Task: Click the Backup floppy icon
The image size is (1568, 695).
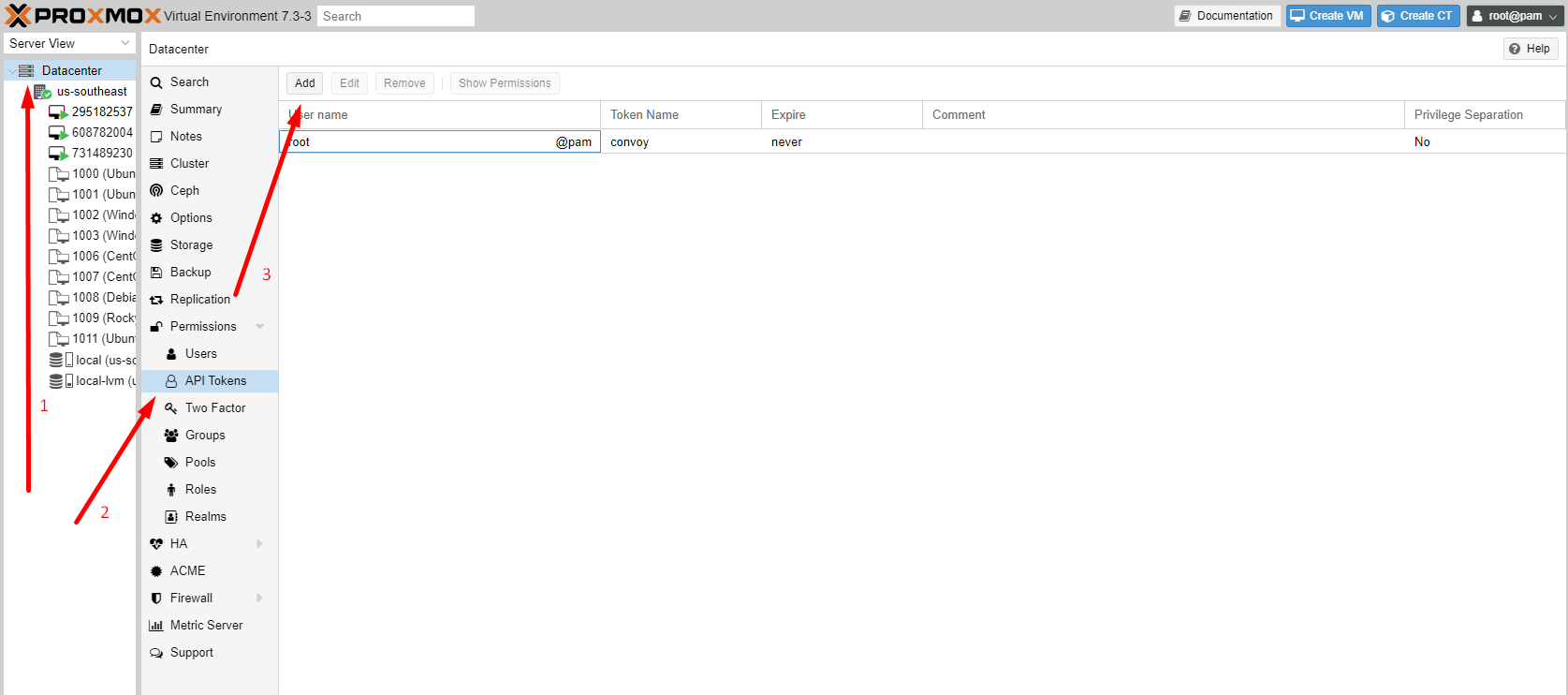Action: tap(156, 273)
